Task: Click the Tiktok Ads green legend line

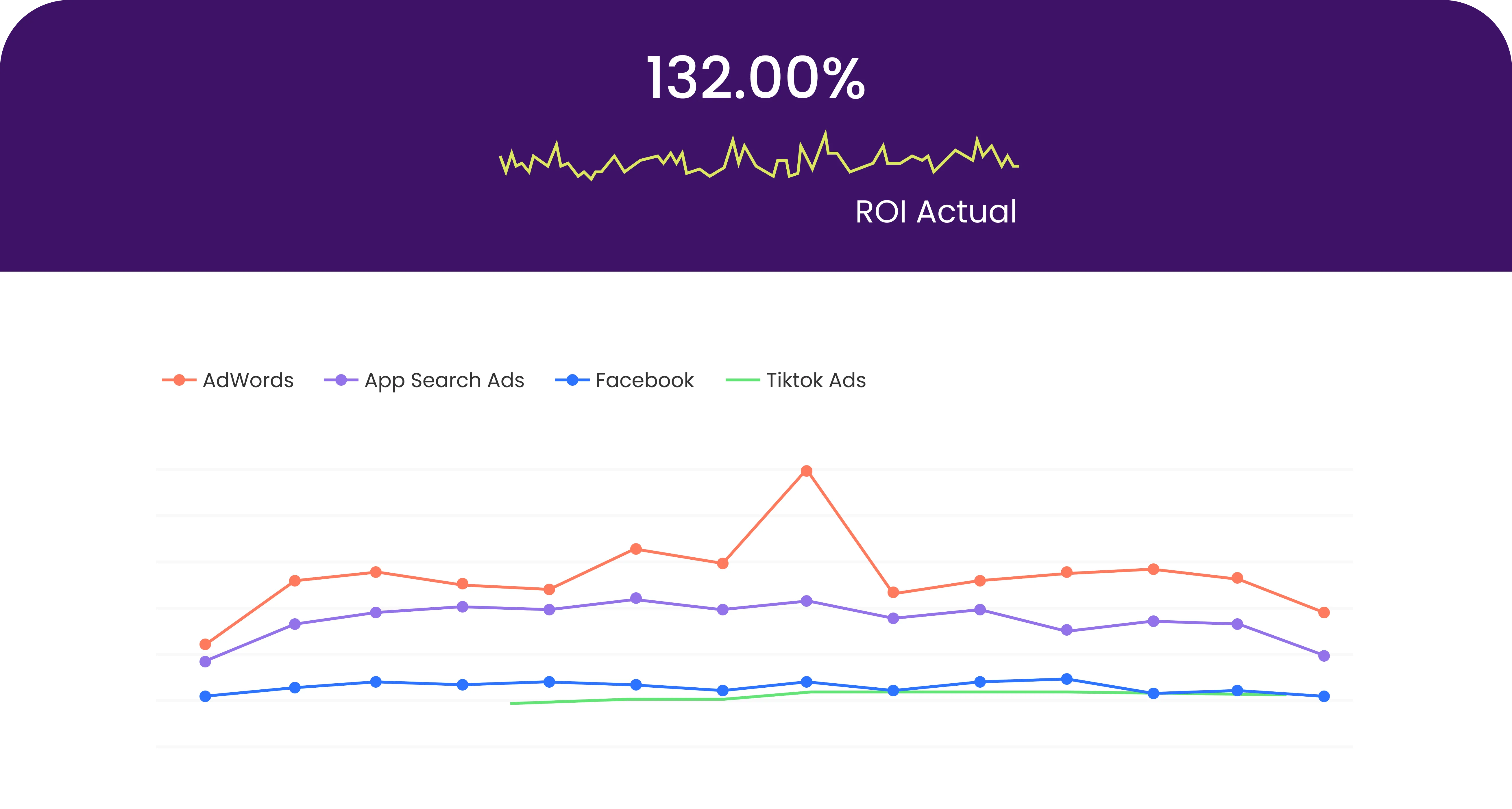Action: point(742,380)
